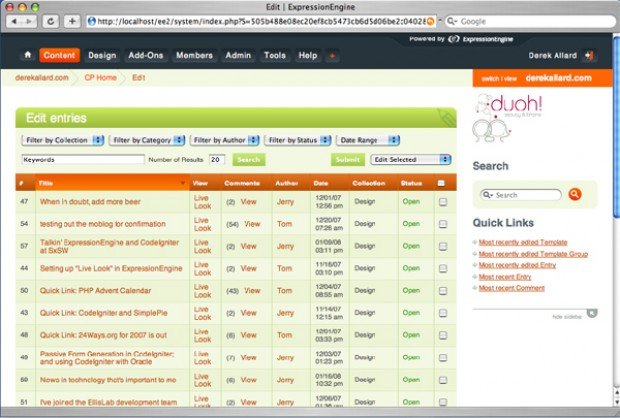Click the Google search field in toolbar
This screenshot has height=418, width=620.
click(530, 21)
